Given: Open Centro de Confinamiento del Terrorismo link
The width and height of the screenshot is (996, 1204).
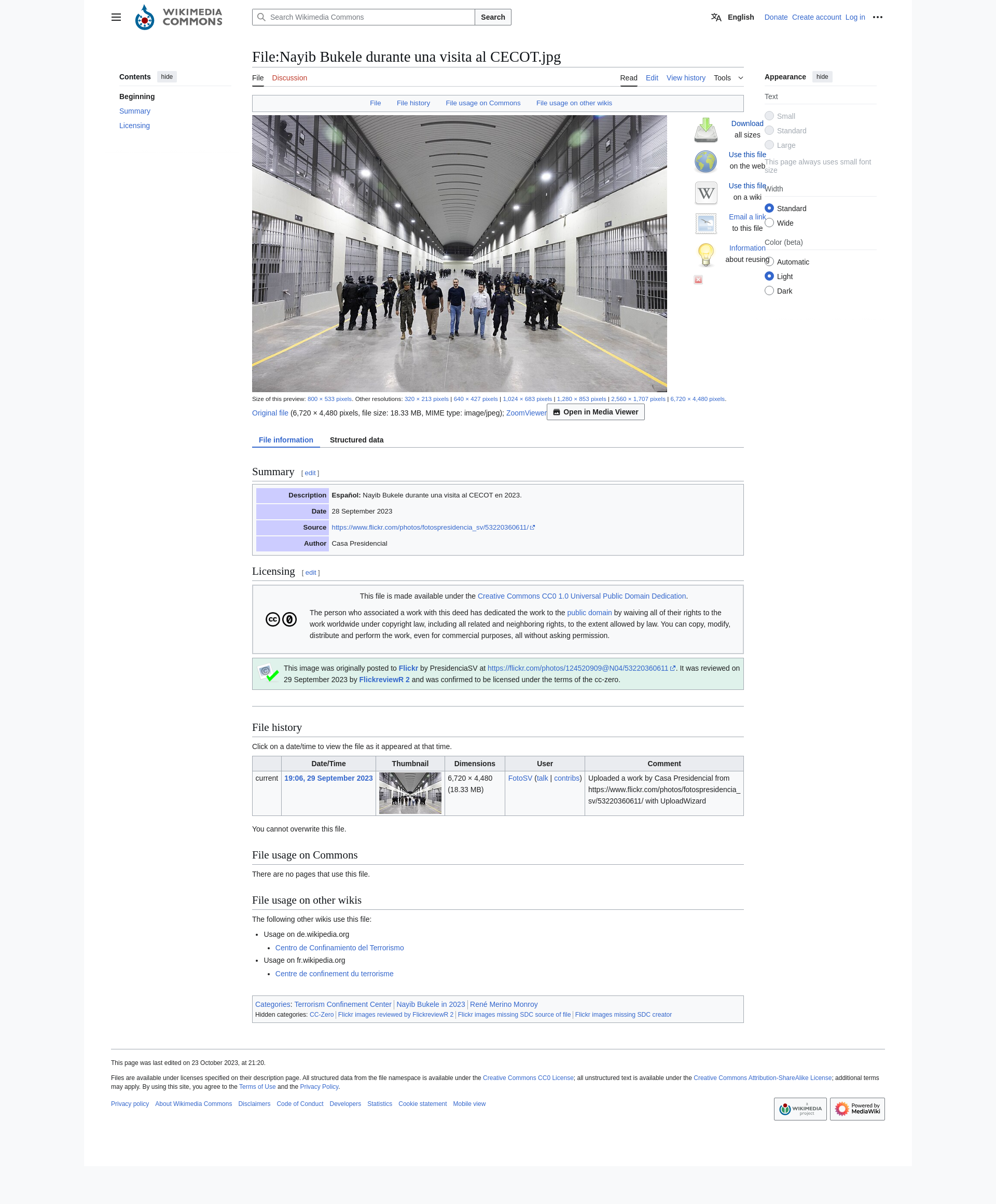Looking at the screenshot, I should [x=339, y=948].
